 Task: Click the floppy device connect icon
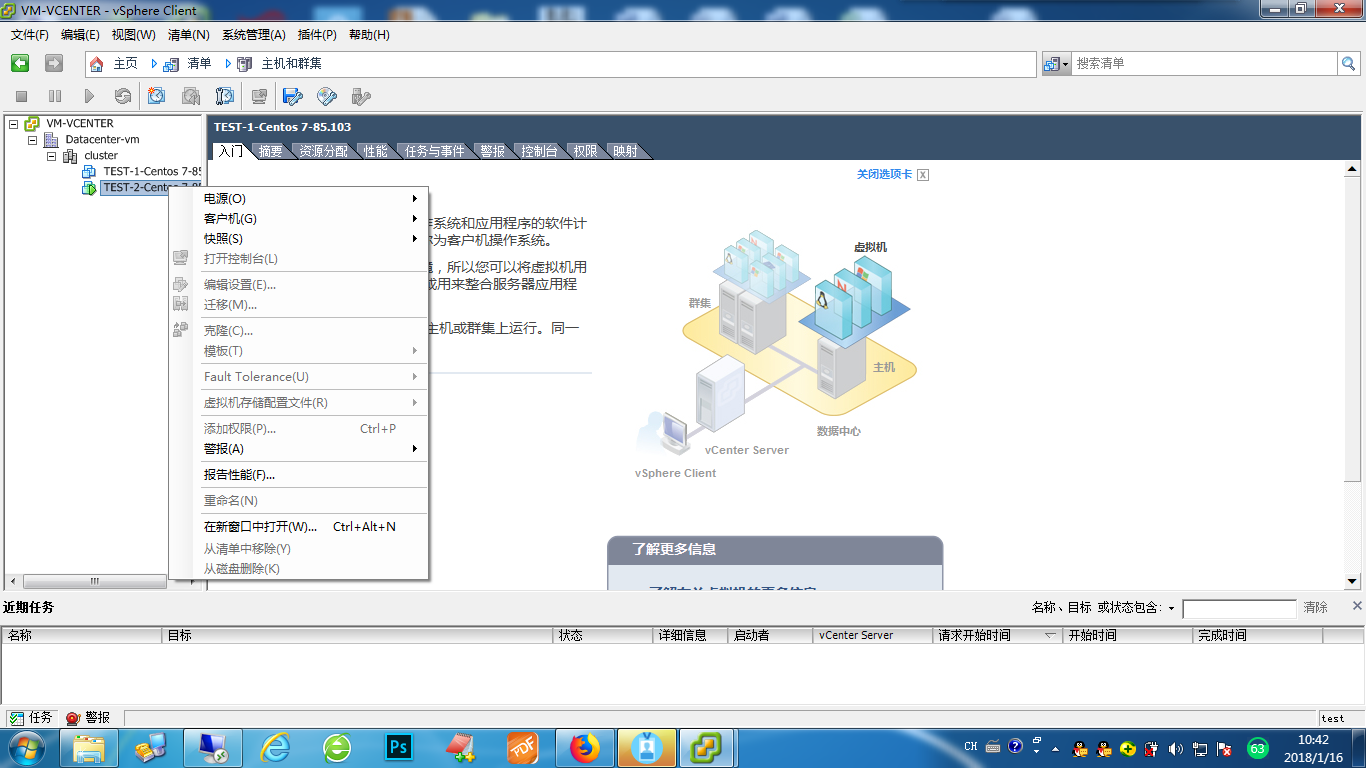[x=293, y=96]
